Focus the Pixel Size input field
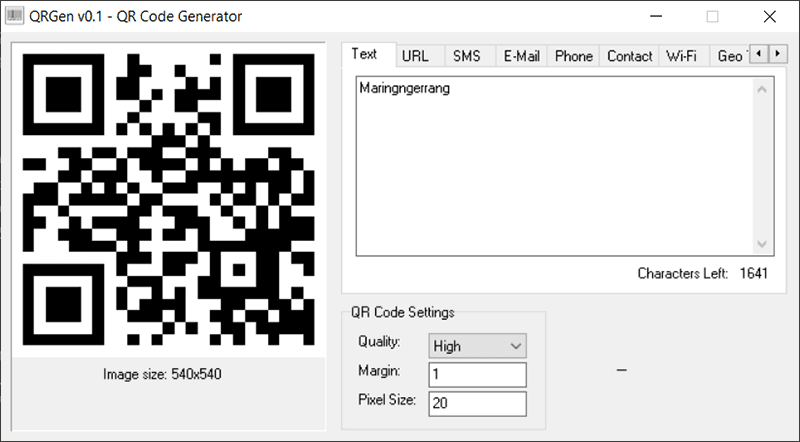This screenshot has height=442, width=800. coord(478,404)
